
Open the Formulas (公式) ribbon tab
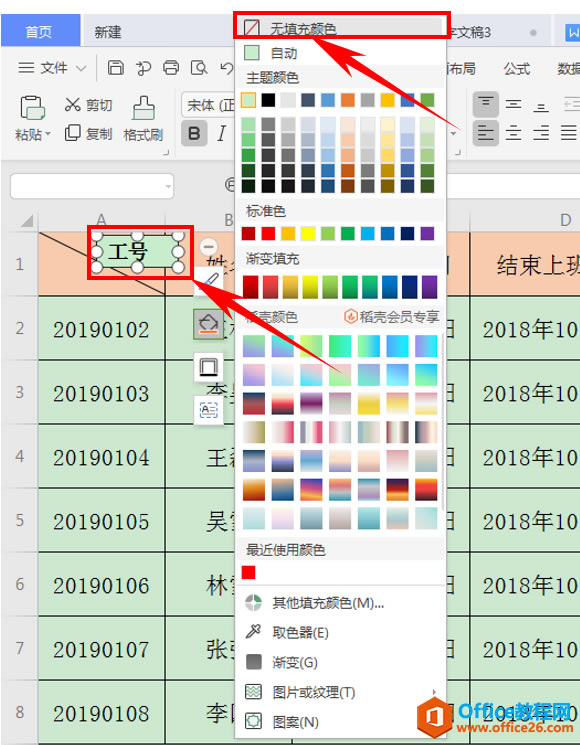516,69
